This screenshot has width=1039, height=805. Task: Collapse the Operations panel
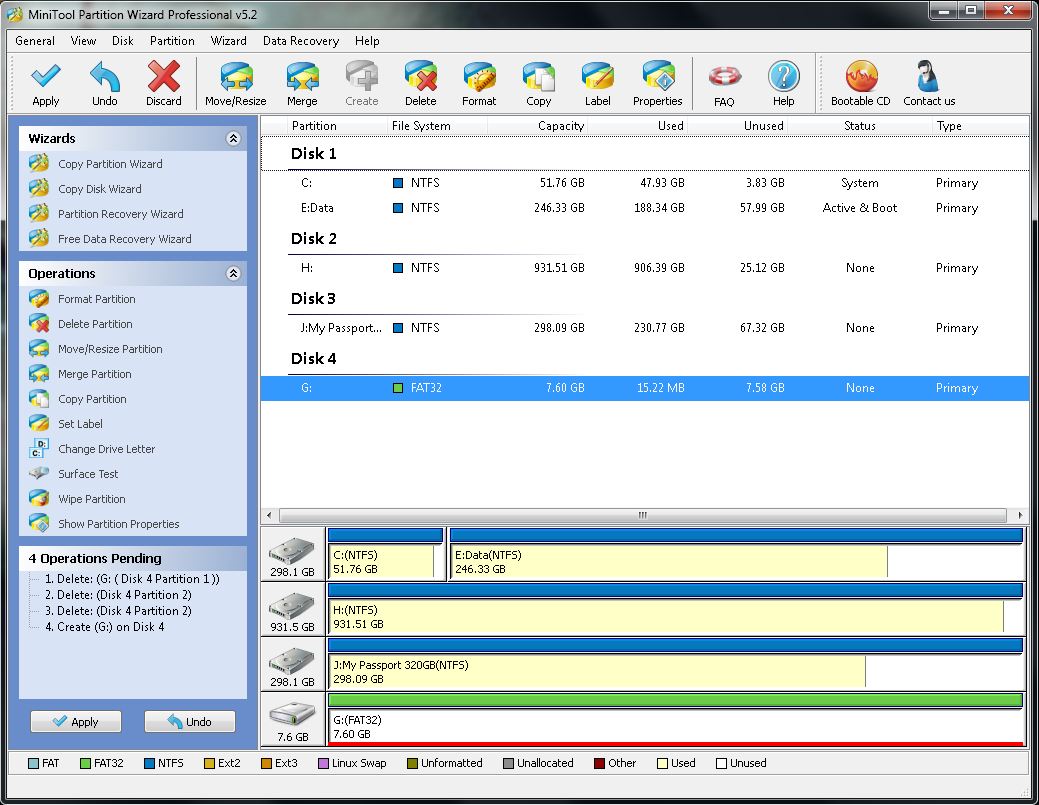click(233, 274)
